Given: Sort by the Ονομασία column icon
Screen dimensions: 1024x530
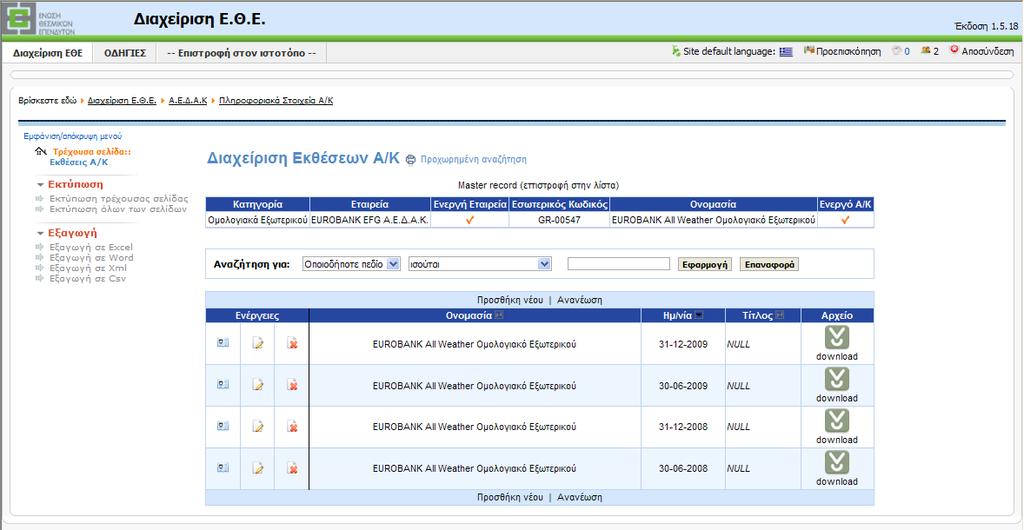Looking at the screenshot, I should pos(499,316).
